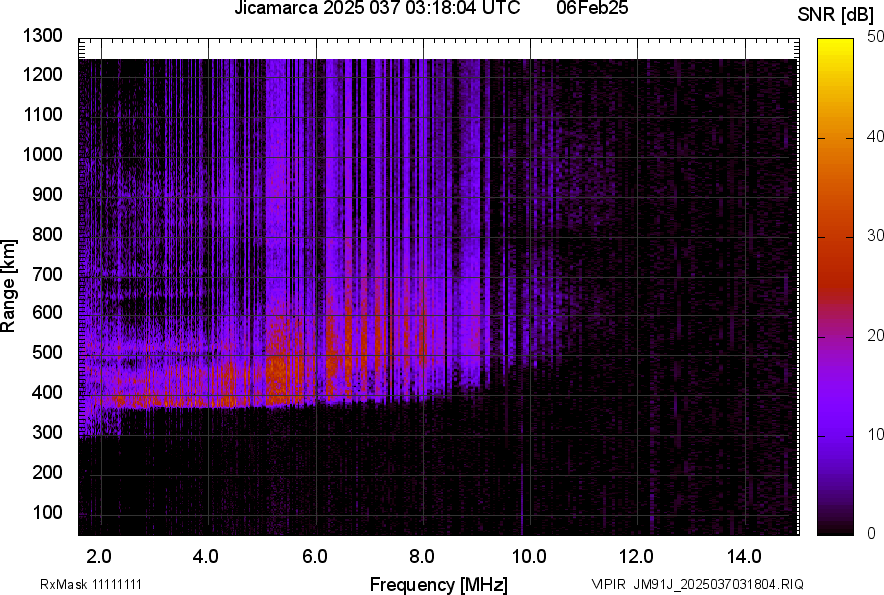Click the 30 tick label on the colorbar
Image resolution: width=884 pixels, height=595 pixels.
pos(876,236)
